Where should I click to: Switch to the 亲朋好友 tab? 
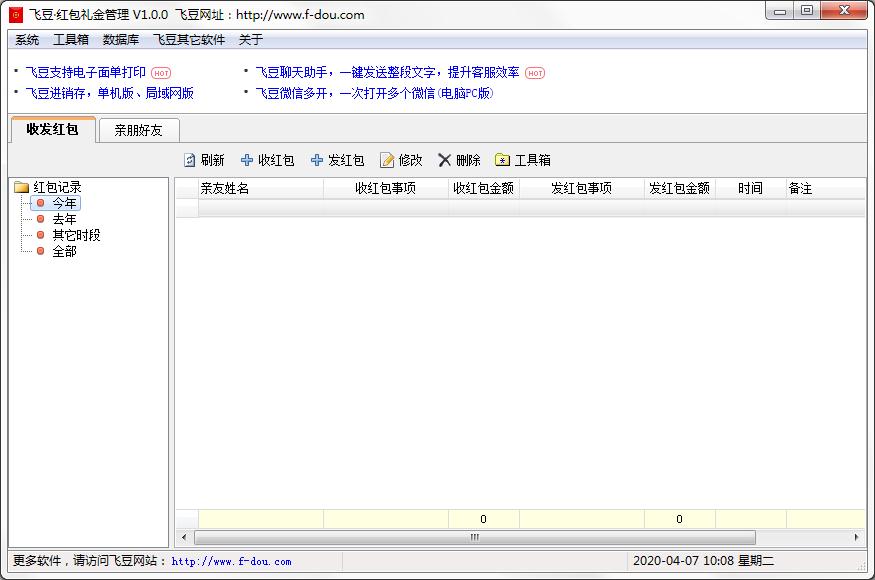pyautogui.click(x=138, y=131)
